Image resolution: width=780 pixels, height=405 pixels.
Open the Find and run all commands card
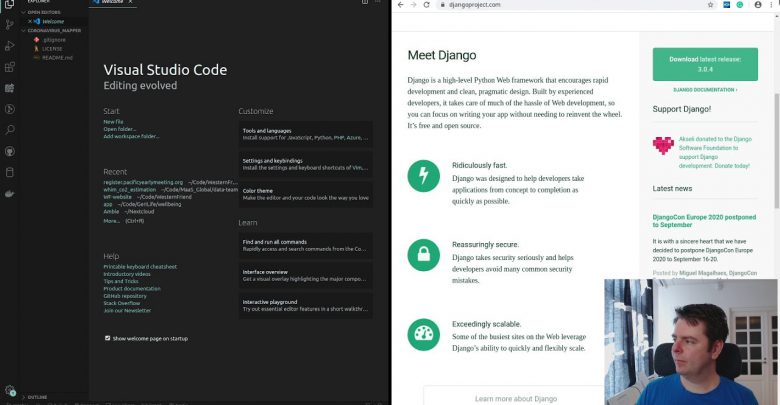[x=305, y=245]
